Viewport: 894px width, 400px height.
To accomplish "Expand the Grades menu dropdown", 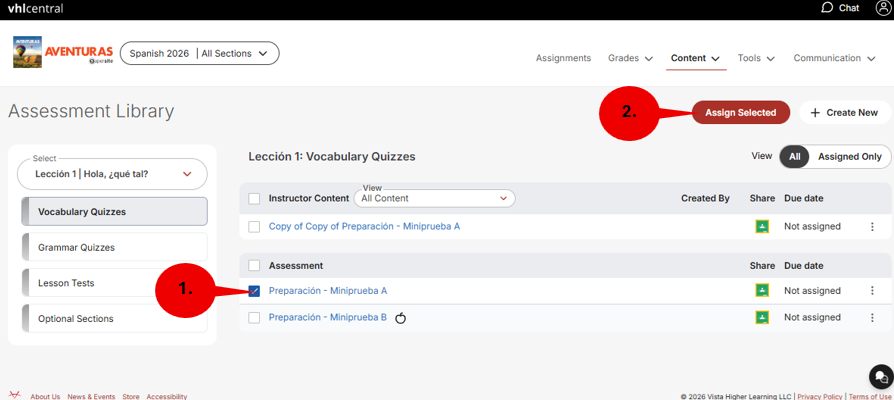I will point(630,58).
